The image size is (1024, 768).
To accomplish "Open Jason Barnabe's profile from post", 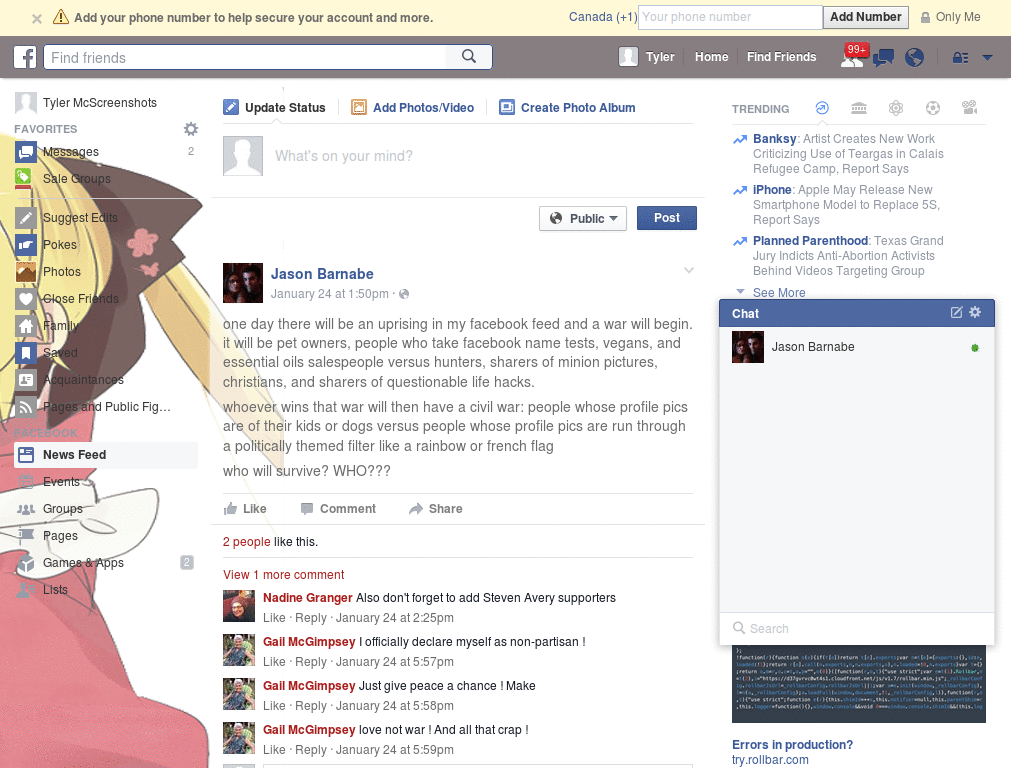I will 322,274.
